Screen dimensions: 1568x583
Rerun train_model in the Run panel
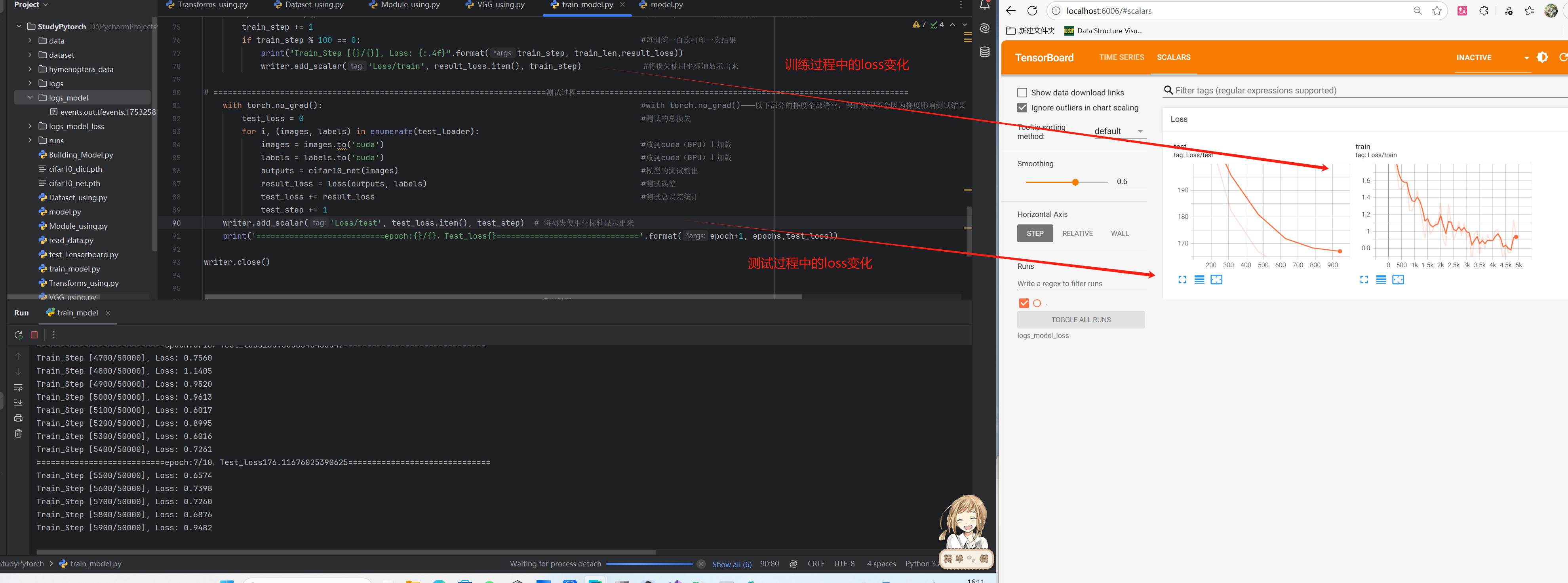(x=18, y=335)
